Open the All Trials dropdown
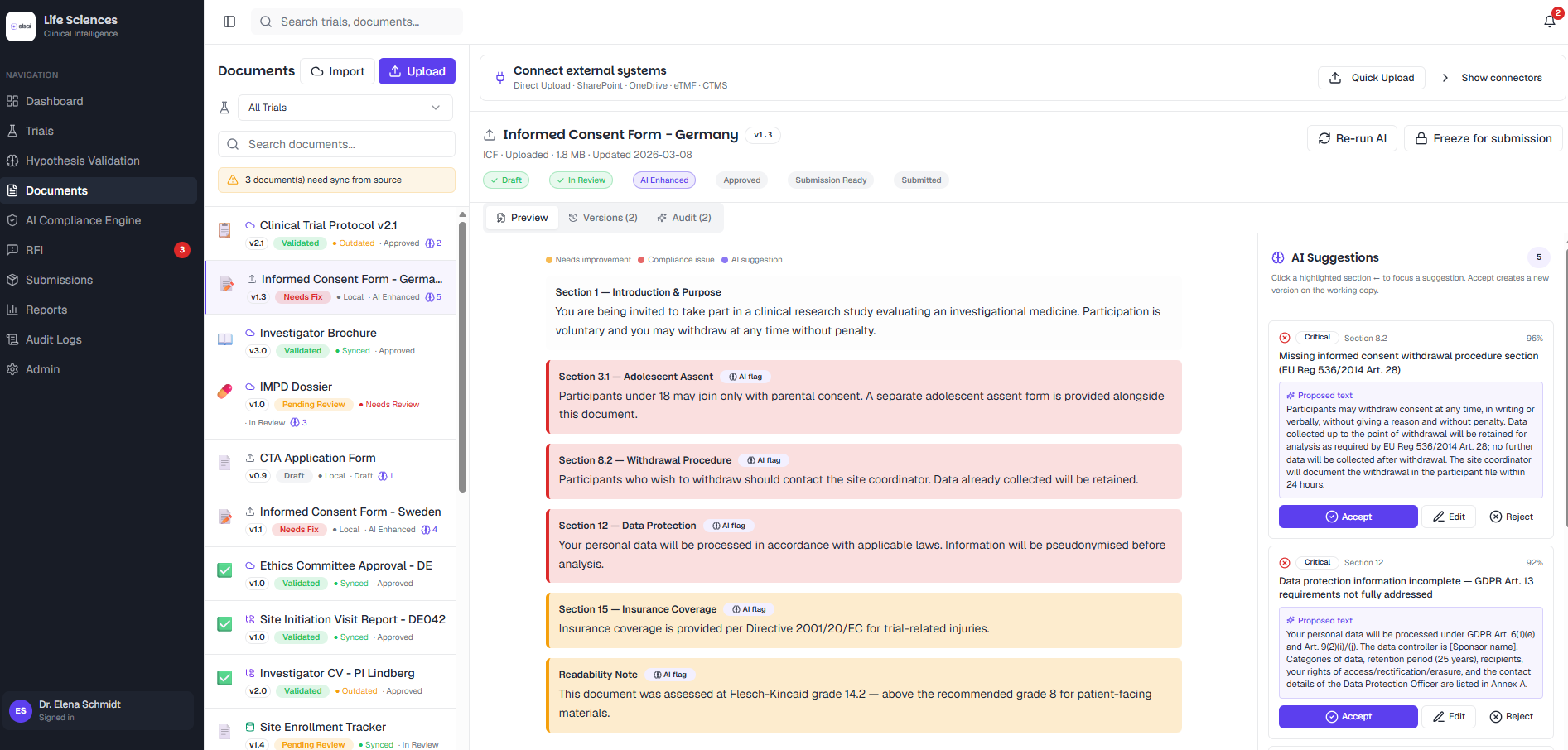This screenshot has width=1568, height=750. click(x=345, y=108)
